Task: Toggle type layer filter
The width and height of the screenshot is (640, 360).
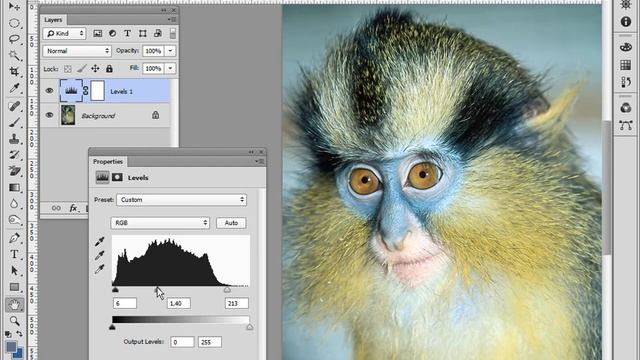Action: click(x=127, y=33)
